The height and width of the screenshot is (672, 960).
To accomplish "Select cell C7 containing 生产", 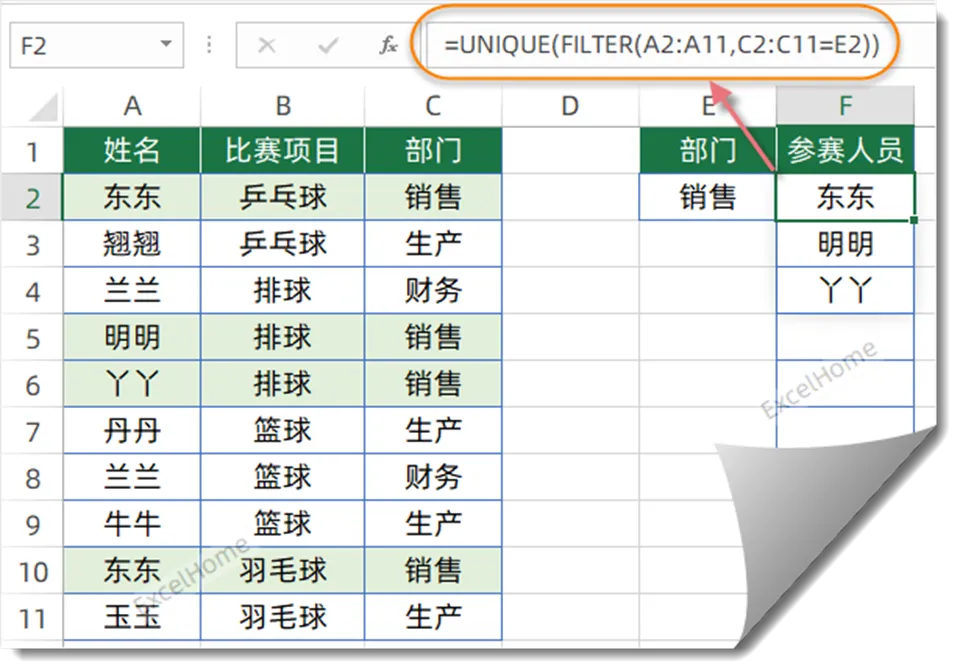I will (x=433, y=430).
